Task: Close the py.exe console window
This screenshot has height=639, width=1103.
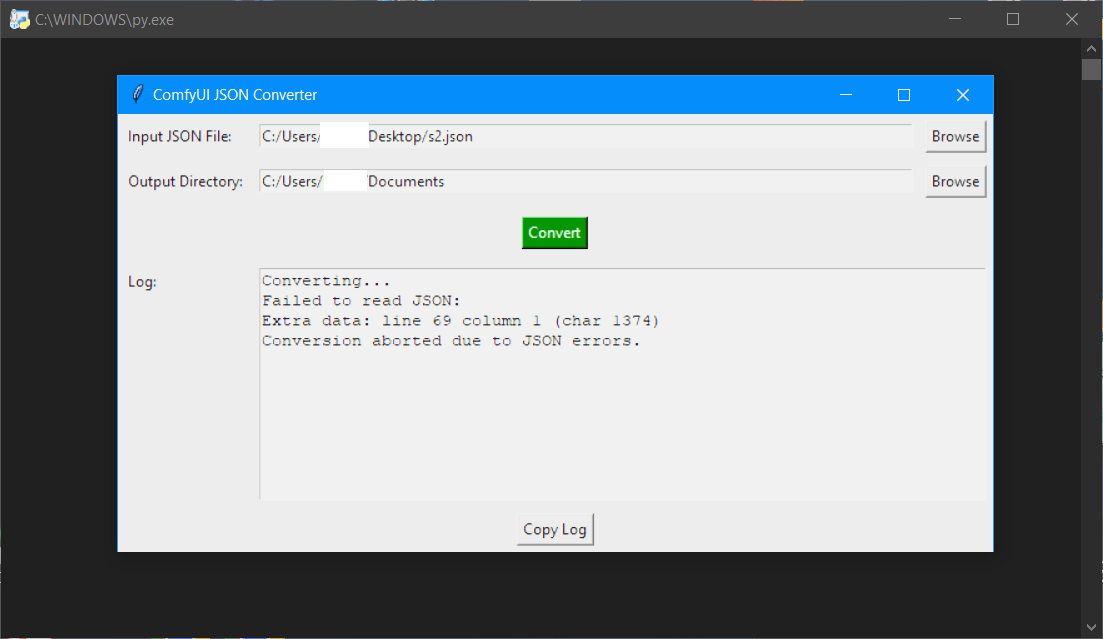Action: (x=1071, y=19)
